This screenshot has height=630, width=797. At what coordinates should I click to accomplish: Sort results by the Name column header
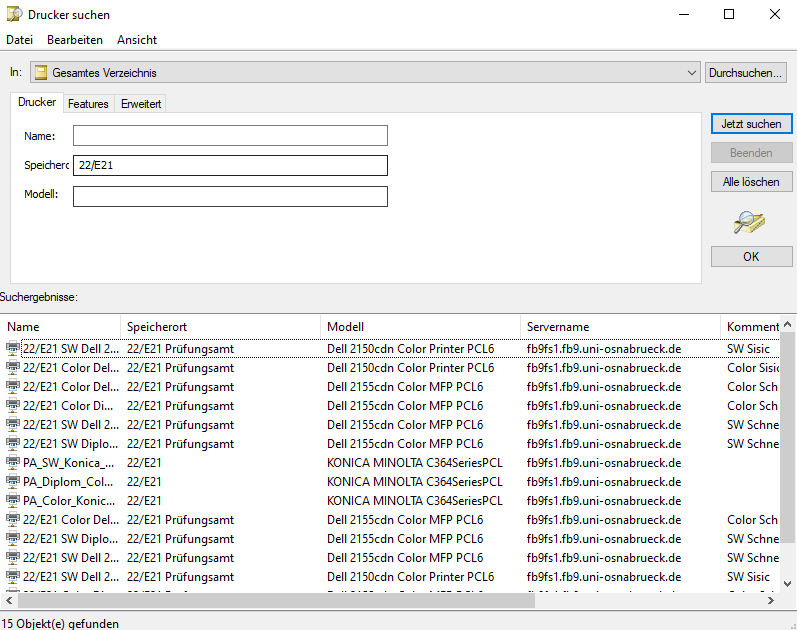pyautogui.click(x=60, y=326)
